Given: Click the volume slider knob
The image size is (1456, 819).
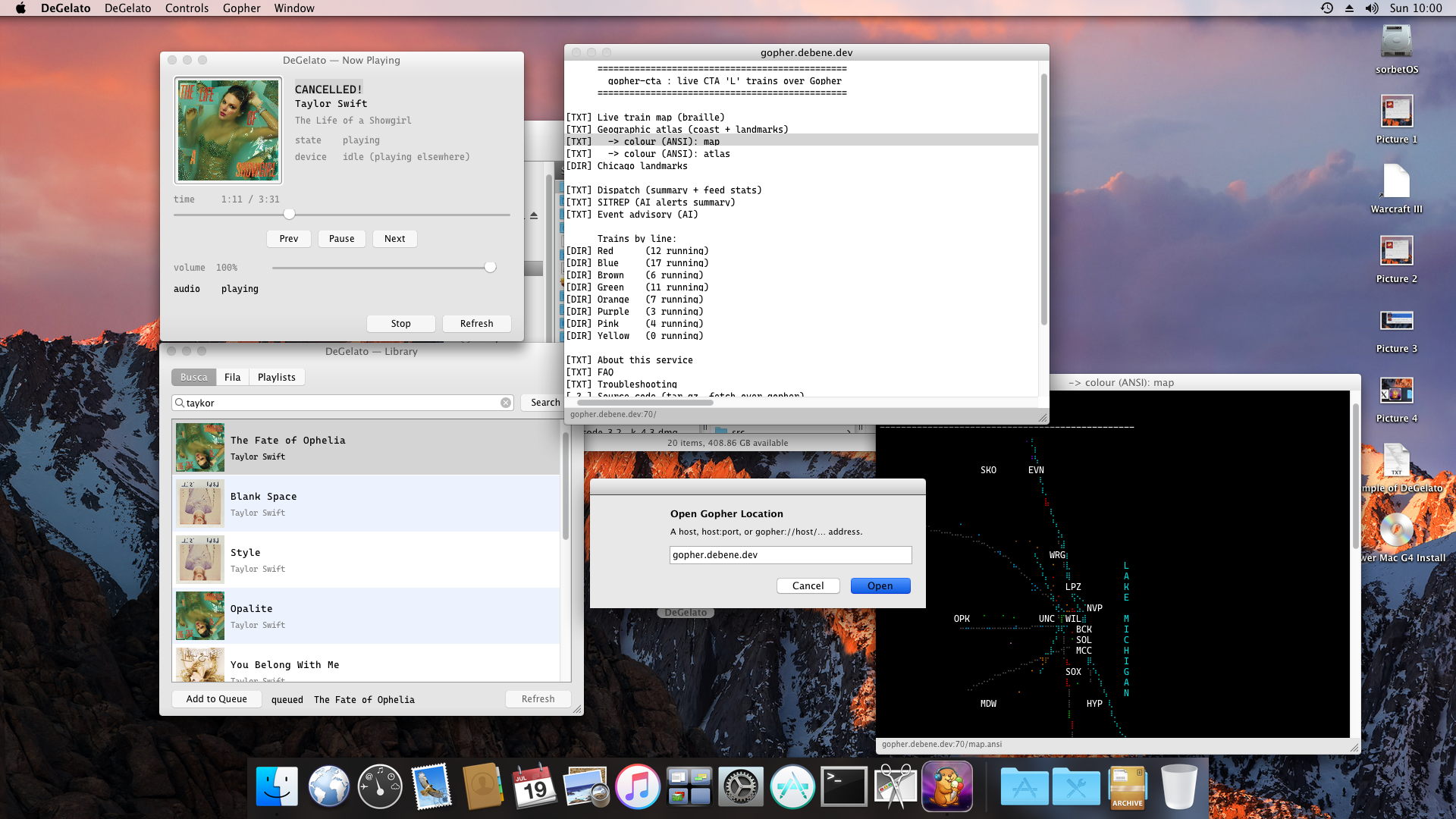Looking at the screenshot, I should (x=490, y=267).
